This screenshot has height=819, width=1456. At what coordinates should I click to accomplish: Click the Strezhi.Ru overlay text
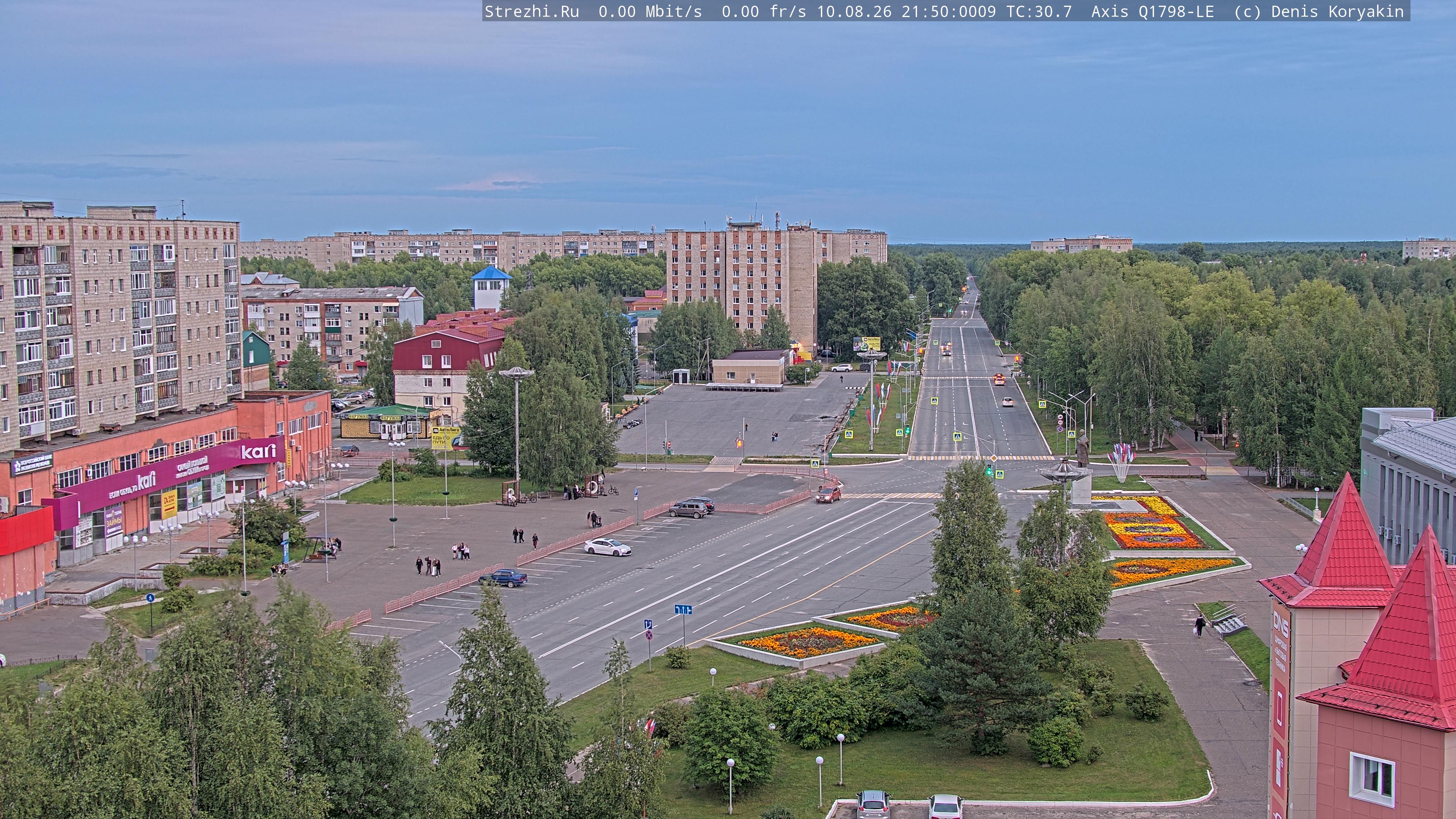532,11
